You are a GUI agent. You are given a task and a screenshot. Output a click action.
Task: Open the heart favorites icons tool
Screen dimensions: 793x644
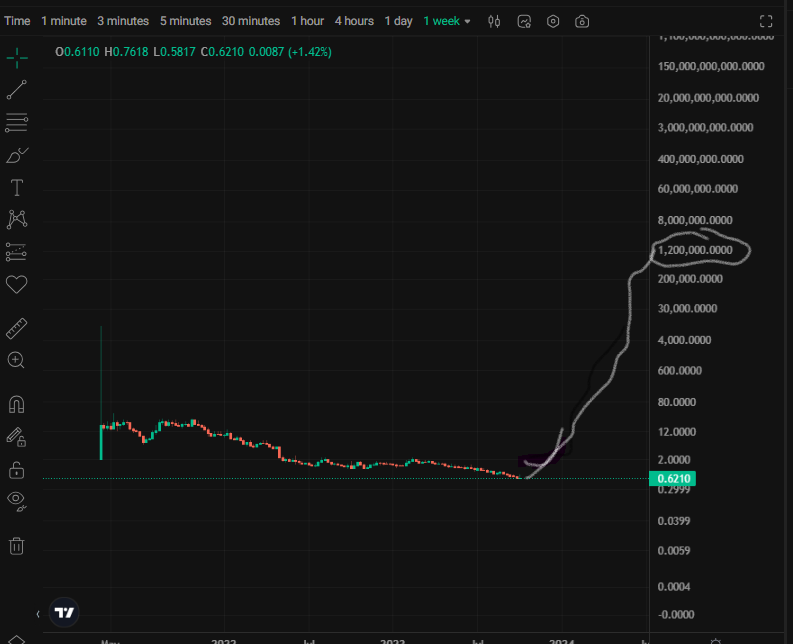[x=16, y=284]
